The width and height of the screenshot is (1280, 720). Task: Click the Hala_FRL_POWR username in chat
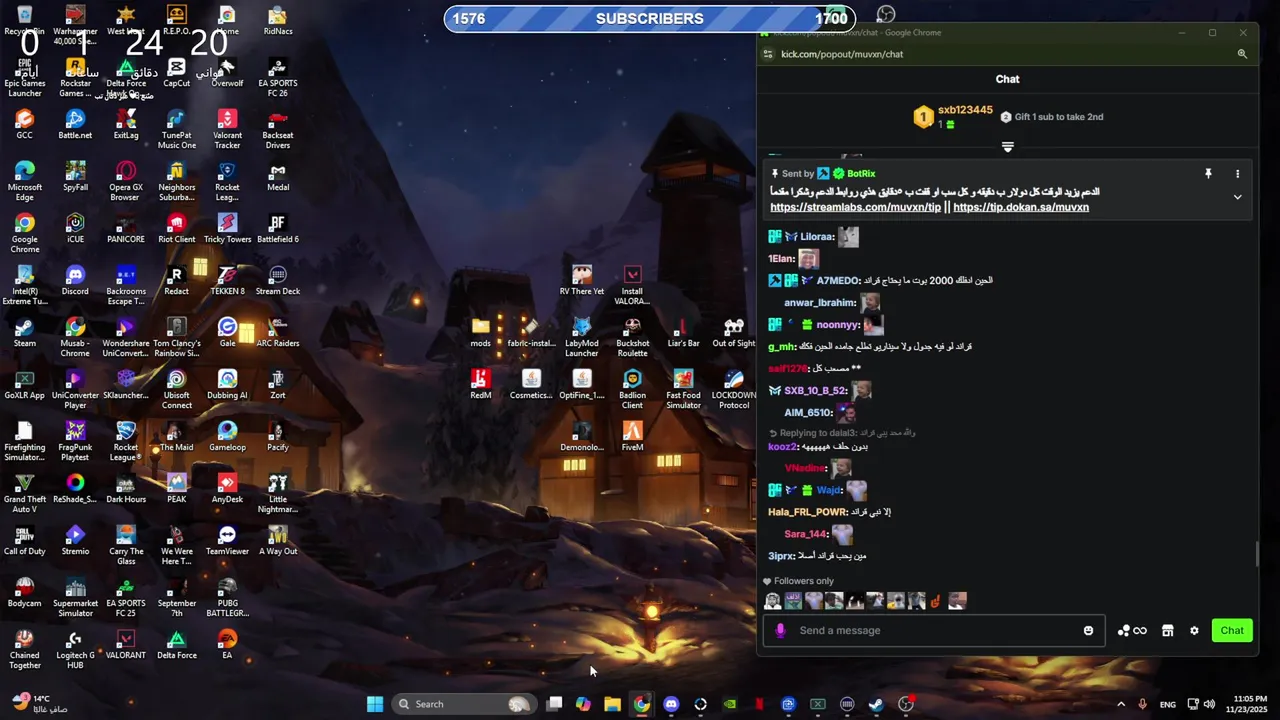pos(807,512)
